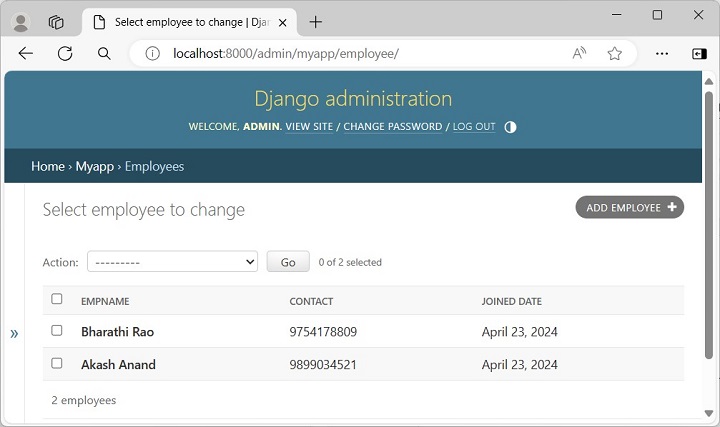The height and width of the screenshot is (427, 720).
Task: Go back with the browser arrow
Action: (x=26, y=54)
